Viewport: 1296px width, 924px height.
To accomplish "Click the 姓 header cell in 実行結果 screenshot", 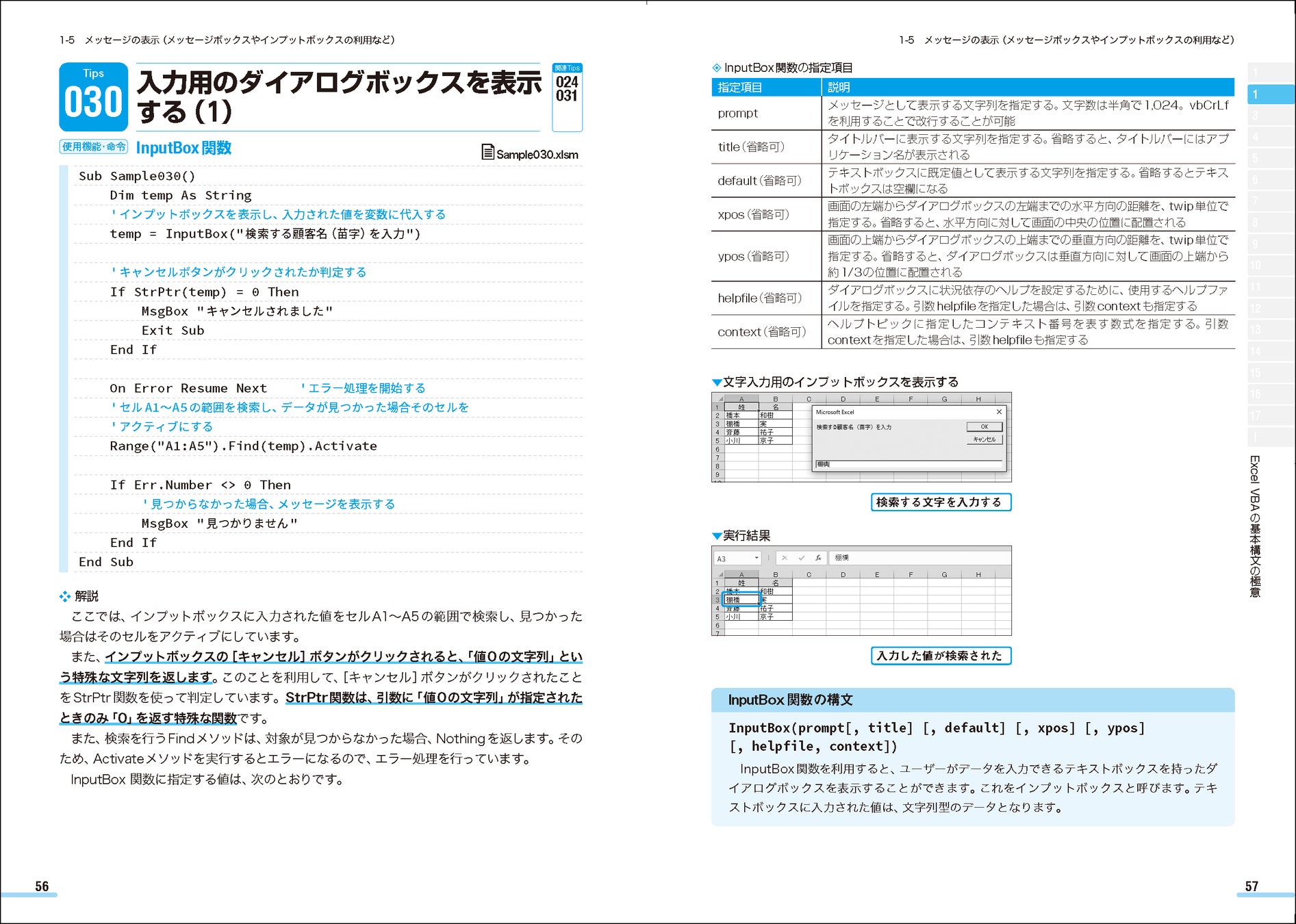I will pos(741,583).
